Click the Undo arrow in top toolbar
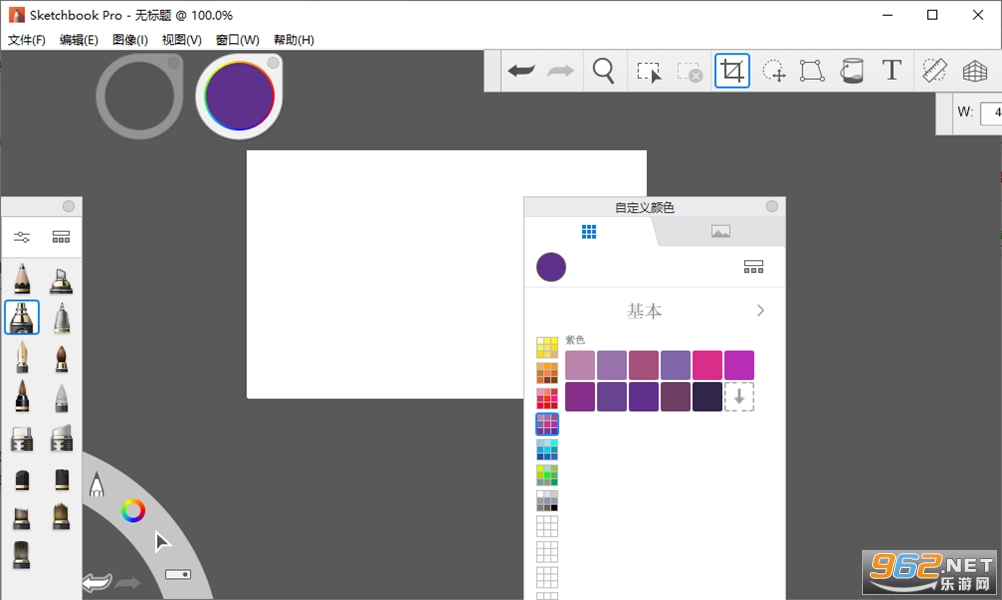1002x600 pixels. click(x=521, y=70)
